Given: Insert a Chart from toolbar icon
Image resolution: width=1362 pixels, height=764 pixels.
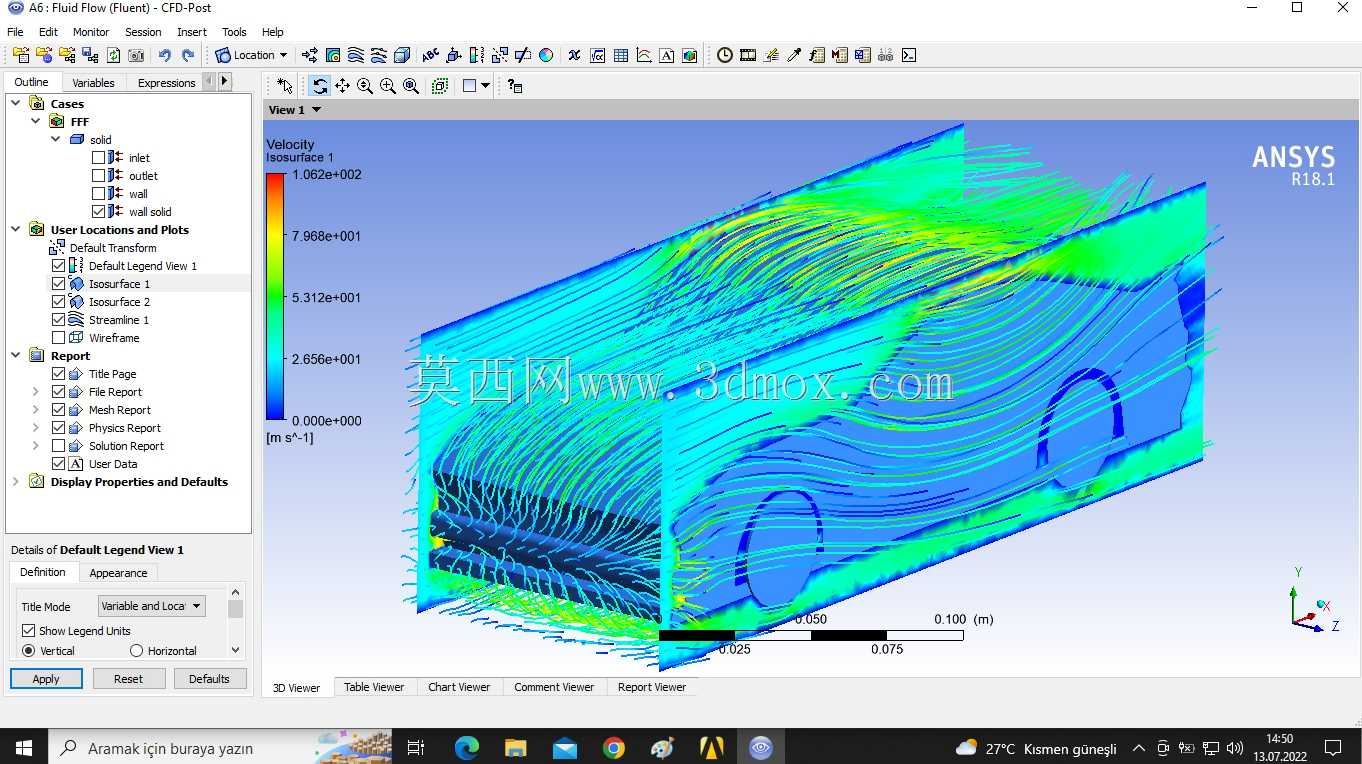Looking at the screenshot, I should (644, 55).
